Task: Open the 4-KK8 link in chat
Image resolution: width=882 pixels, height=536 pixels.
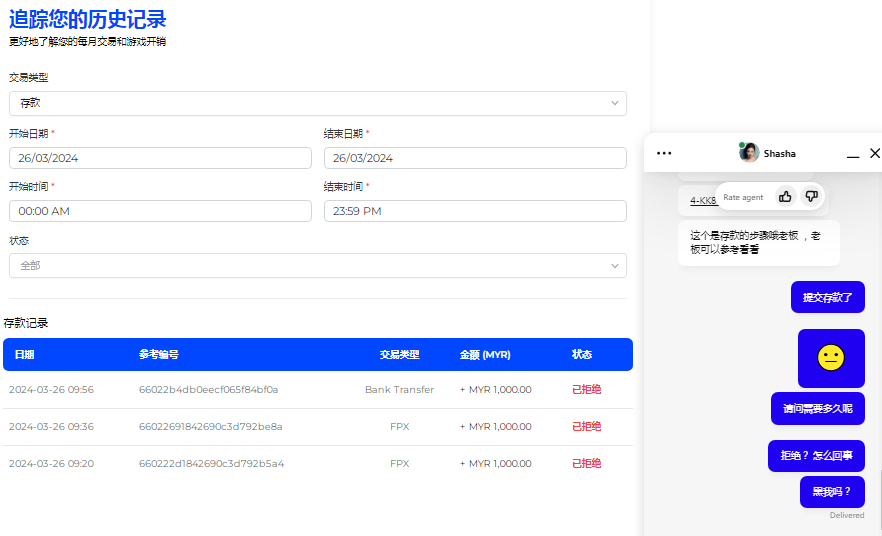Action: 703,201
